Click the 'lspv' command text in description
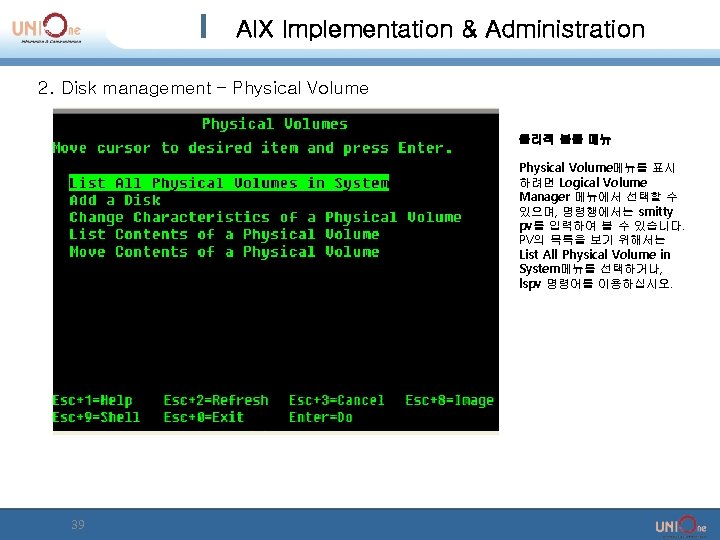This screenshot has height=540, width=720. coord(530,283)
